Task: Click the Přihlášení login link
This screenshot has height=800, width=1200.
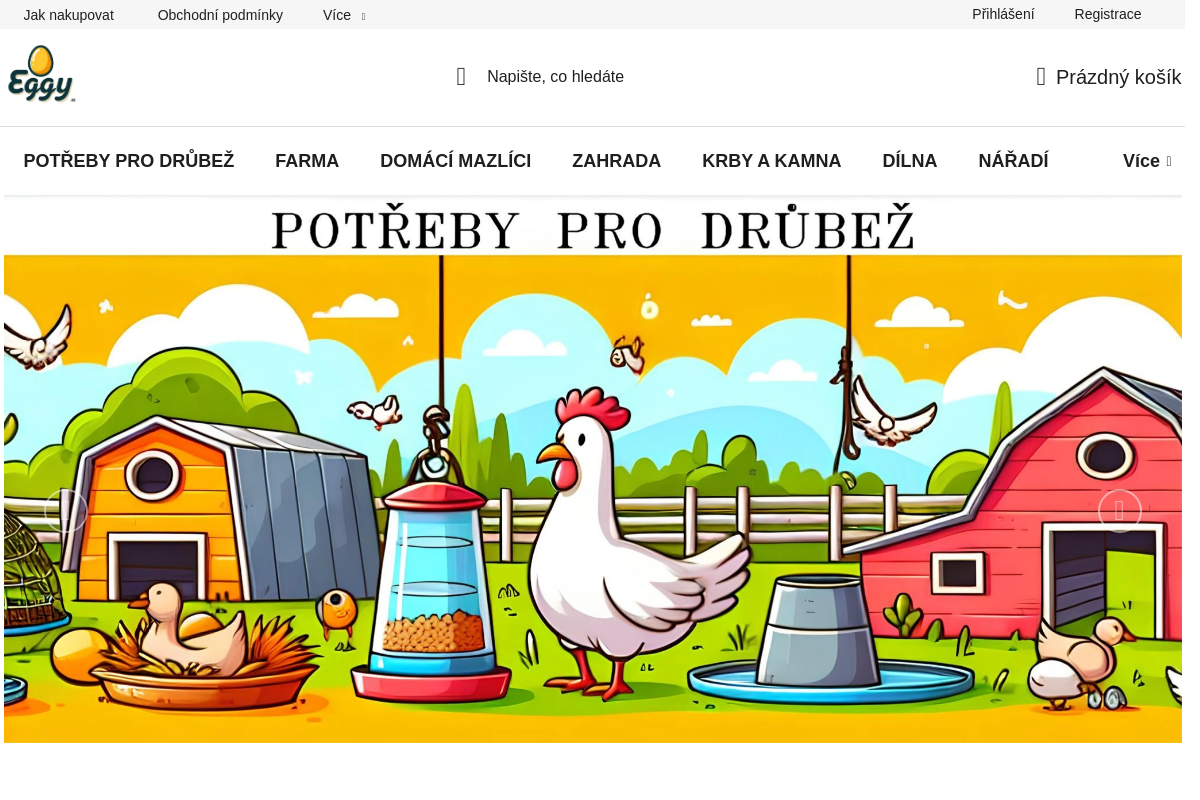Action: tap(1003, 14)
